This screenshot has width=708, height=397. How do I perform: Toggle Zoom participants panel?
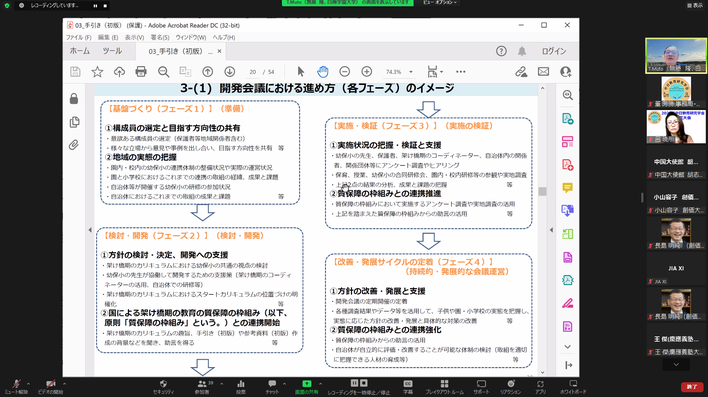click(x=202, y=387)
